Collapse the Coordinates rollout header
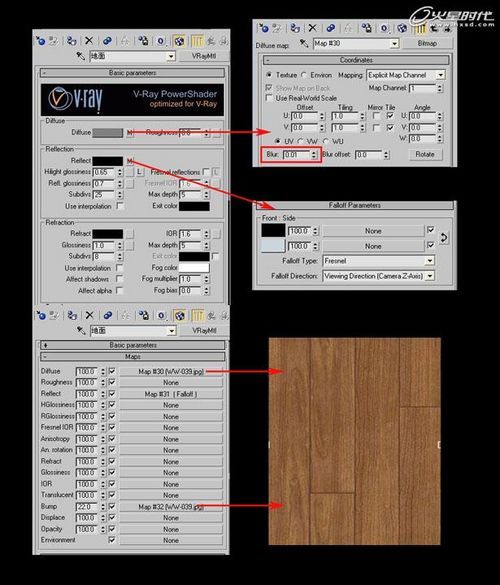 point(356,60)
